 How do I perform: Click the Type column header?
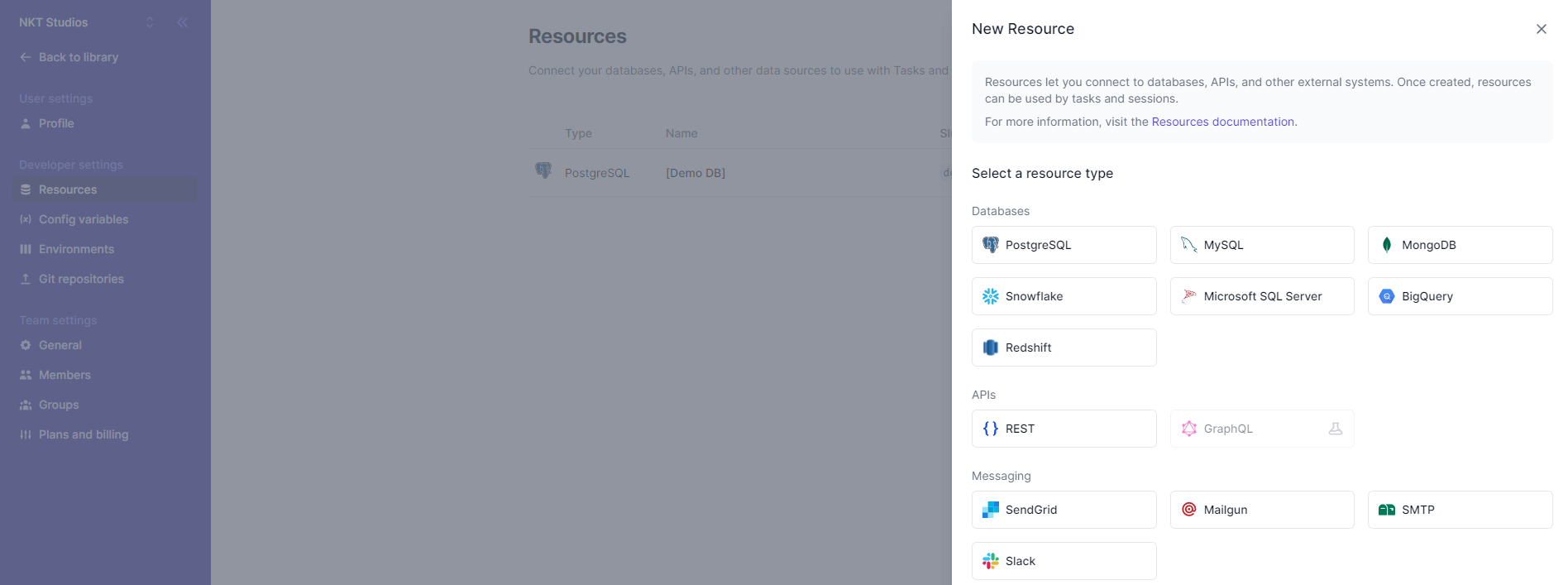(578, 133)
